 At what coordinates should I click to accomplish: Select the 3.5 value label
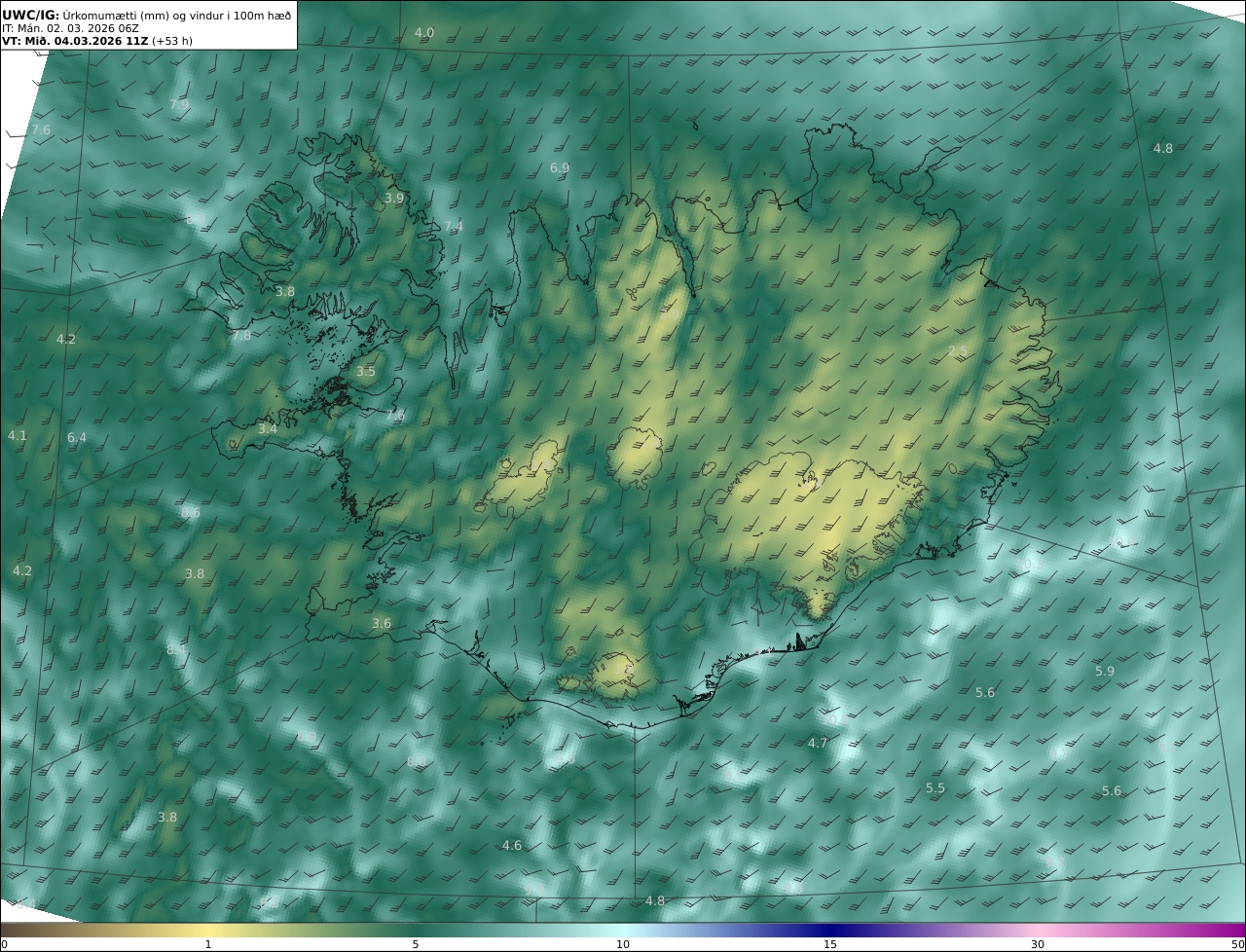(x=365, y=371)
